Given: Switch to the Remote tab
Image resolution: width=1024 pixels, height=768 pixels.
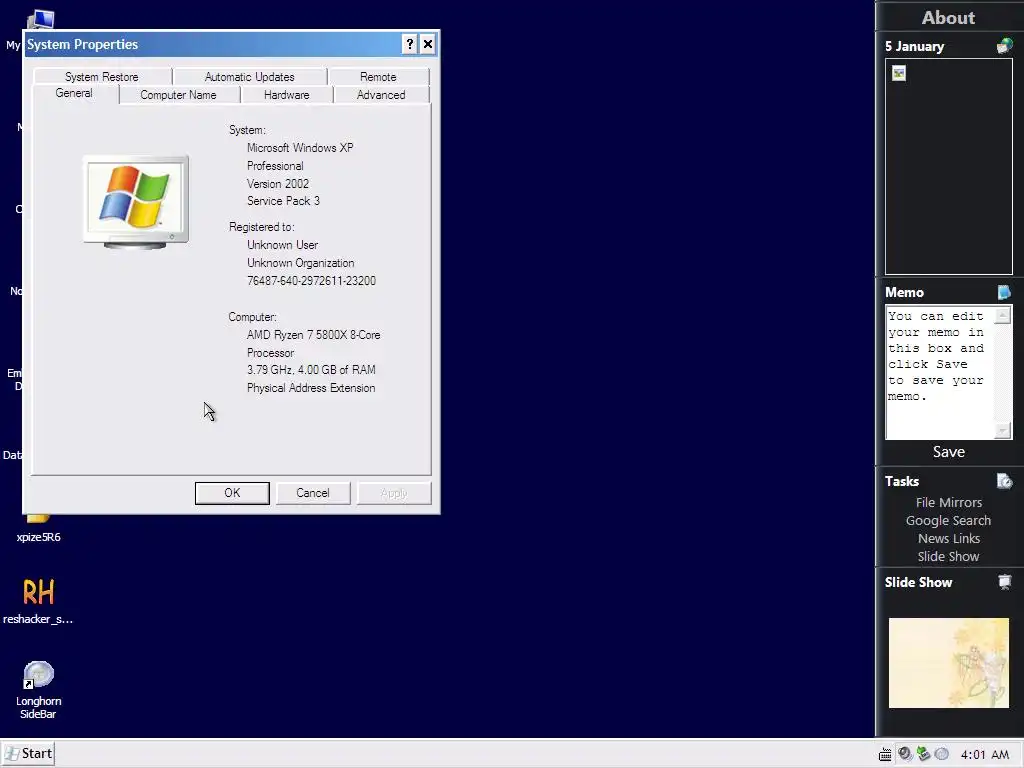Looking at the screenshot, I should click(378, 76).
